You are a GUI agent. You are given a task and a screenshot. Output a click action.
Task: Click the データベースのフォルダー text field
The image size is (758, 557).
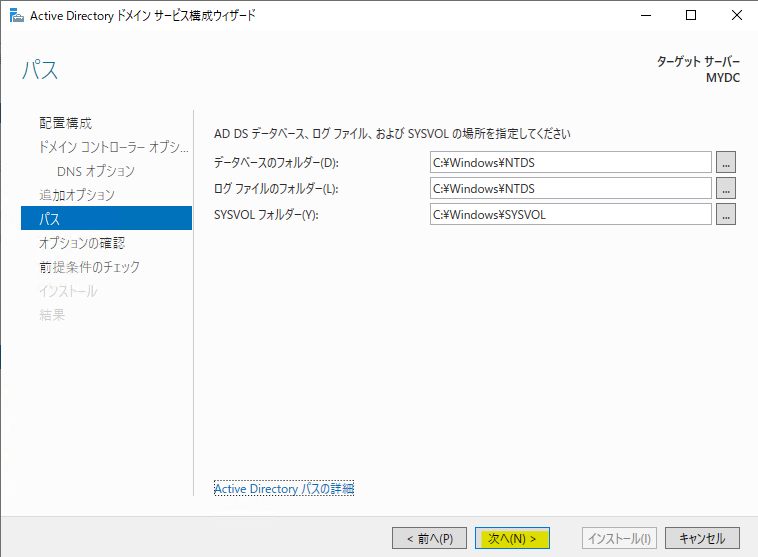[570, 162]
